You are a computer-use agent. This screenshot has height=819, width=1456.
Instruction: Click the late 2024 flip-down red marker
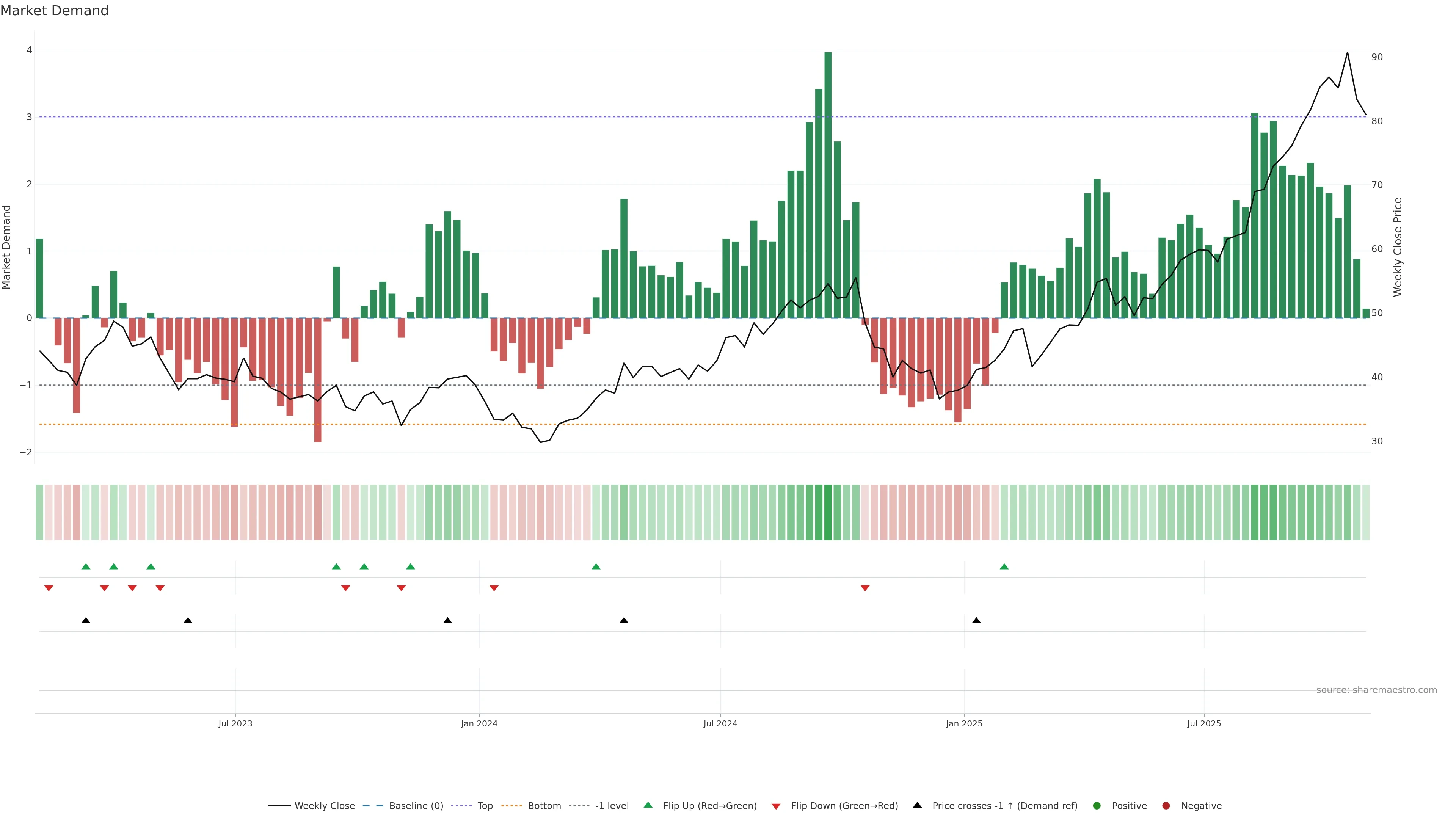pos(865,588)
